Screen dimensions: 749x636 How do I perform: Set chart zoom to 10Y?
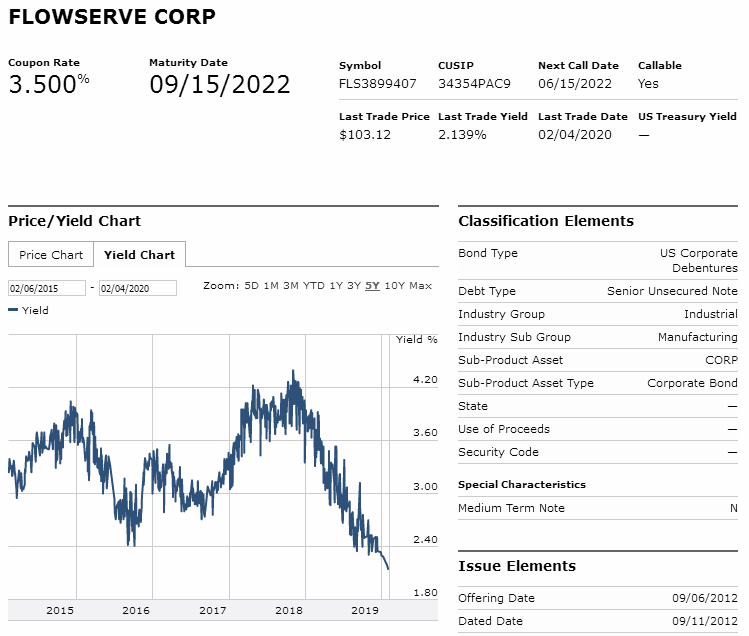395,286
